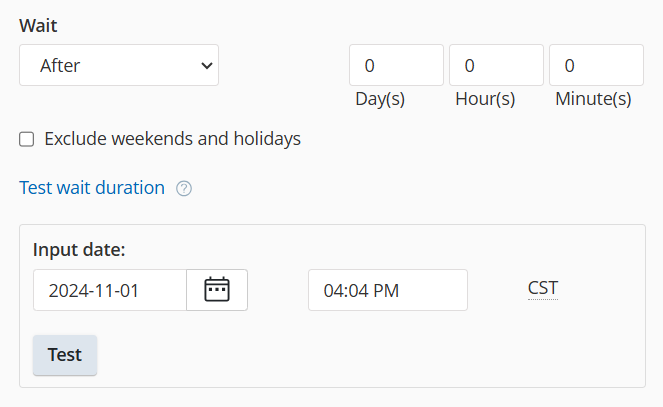Click the 'Hour(s)' label under the middle field
The height and width of the screenshot is (407, 663).
tap(485, 99)
